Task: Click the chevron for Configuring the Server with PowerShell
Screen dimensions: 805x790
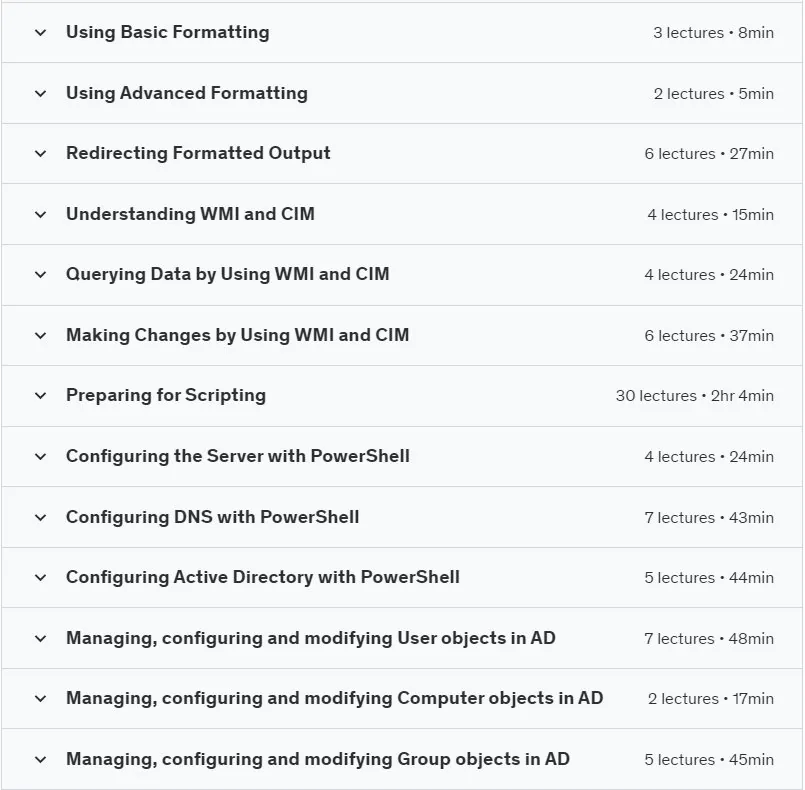Action: click(x=41, y=457)
